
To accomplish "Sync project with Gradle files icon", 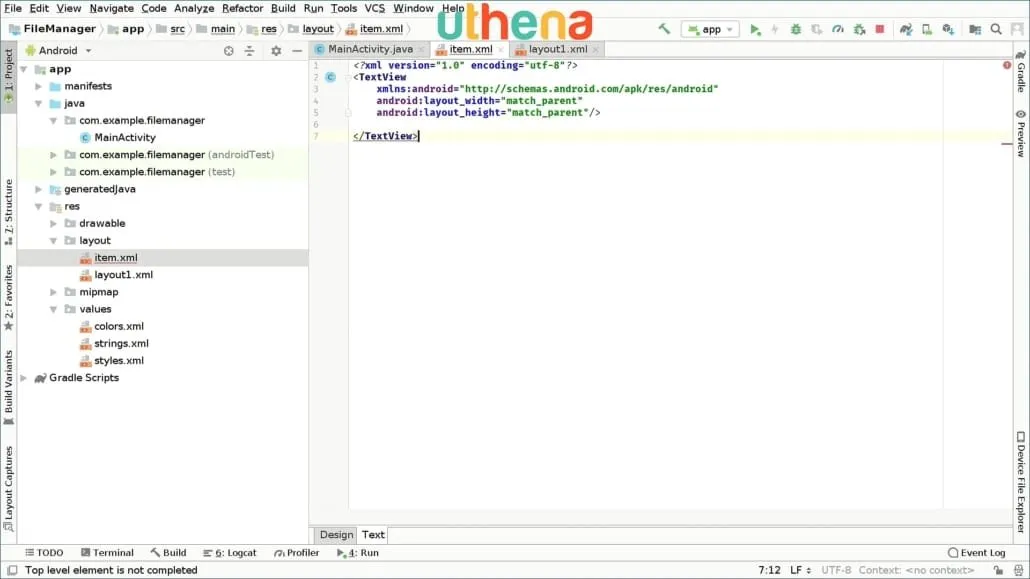I will coord(906,30).
